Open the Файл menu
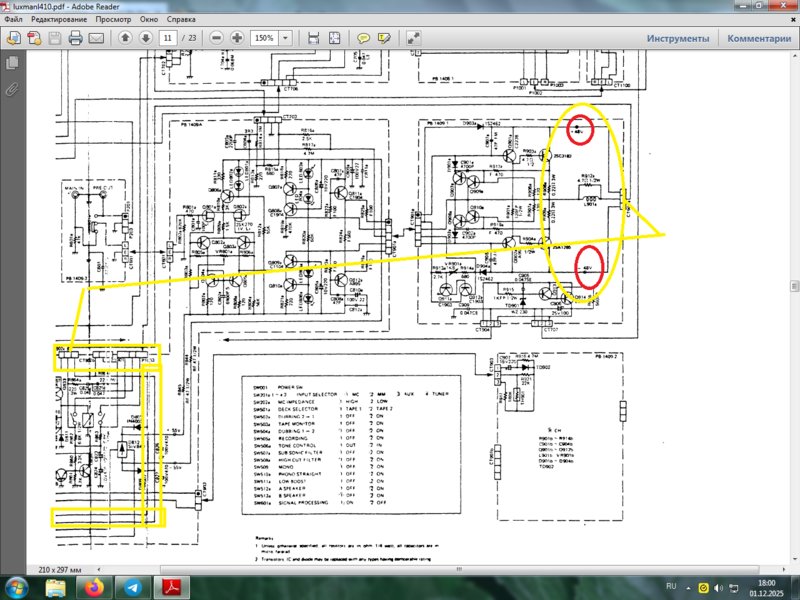The height and width of the screenshot is (600, 800). coord(14,19)
